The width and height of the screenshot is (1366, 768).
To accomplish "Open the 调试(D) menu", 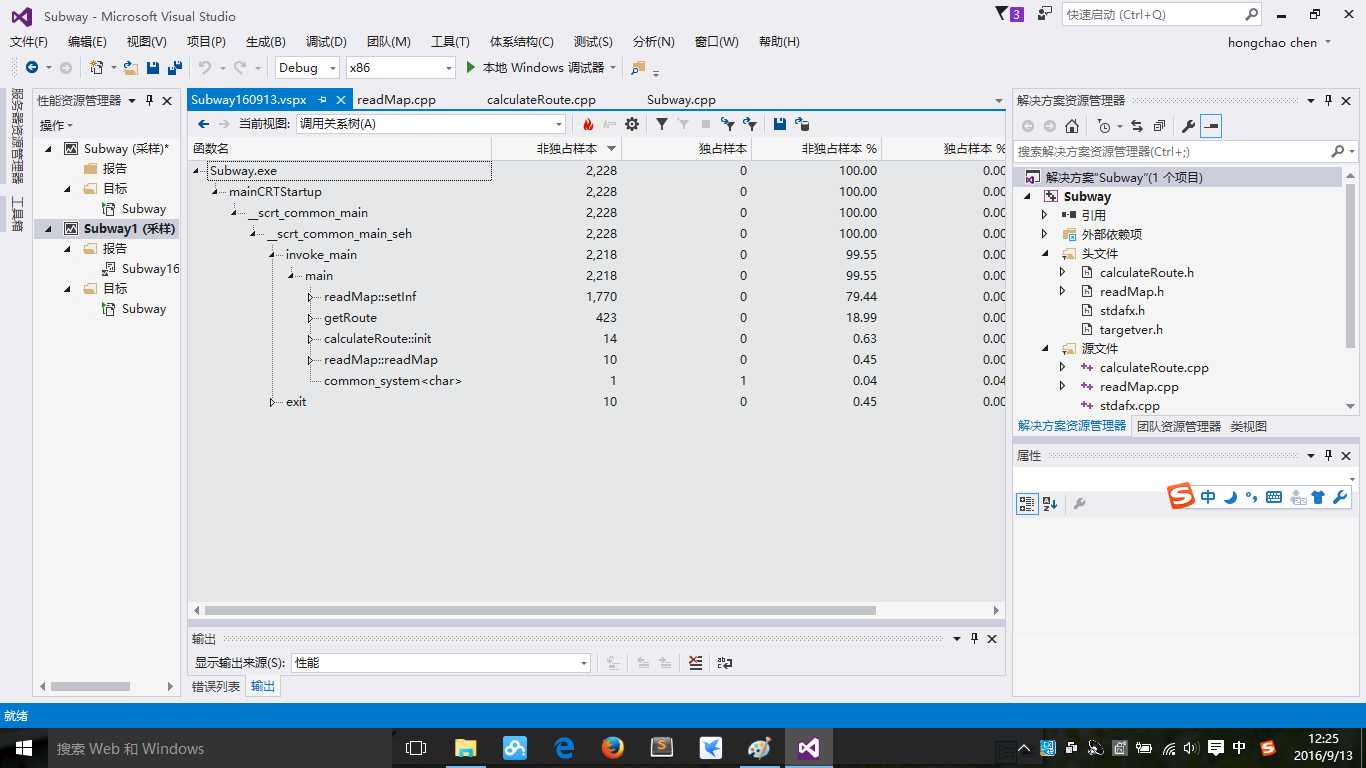I will 326,42.
